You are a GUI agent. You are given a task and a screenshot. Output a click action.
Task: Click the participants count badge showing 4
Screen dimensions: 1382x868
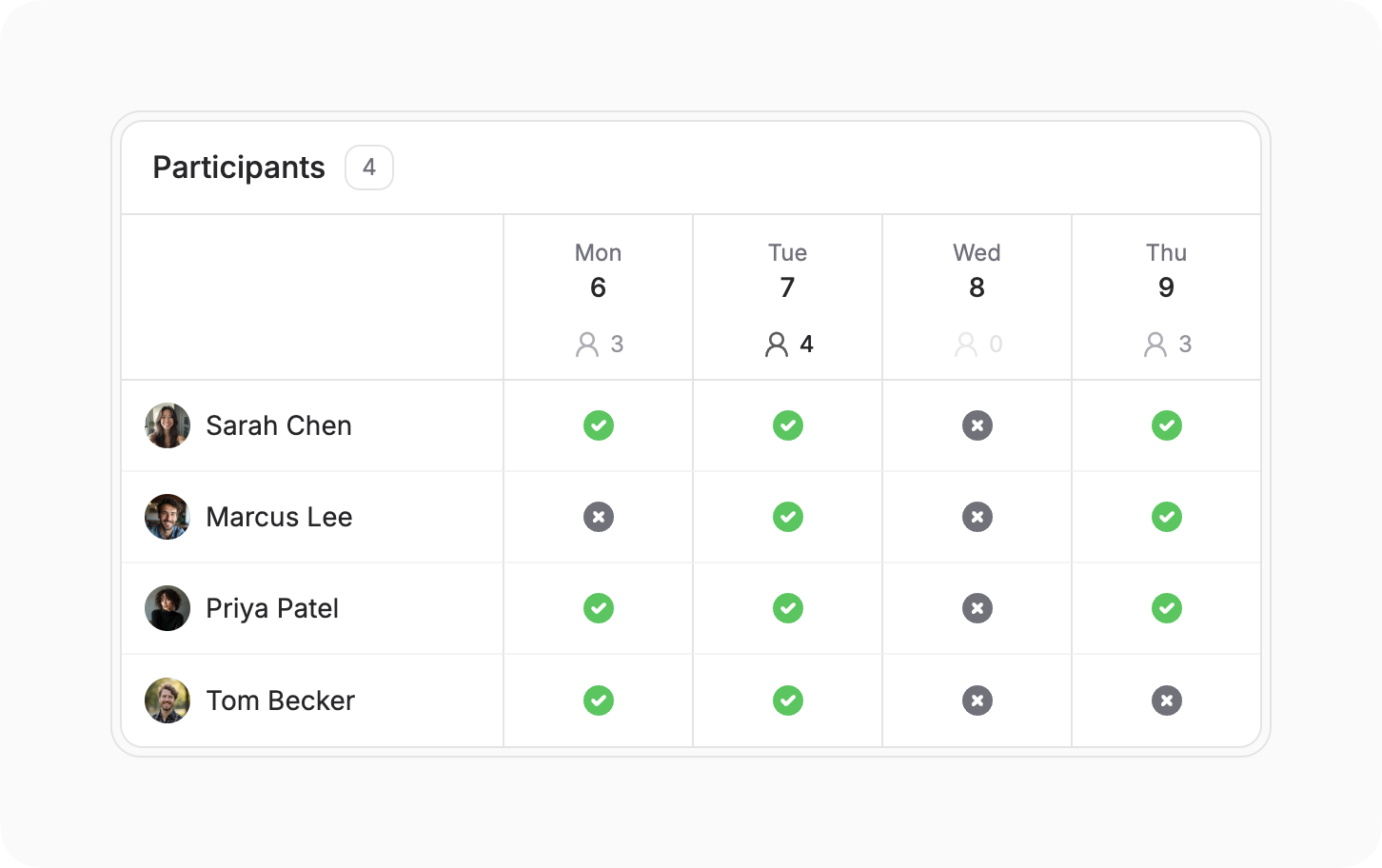369,168
